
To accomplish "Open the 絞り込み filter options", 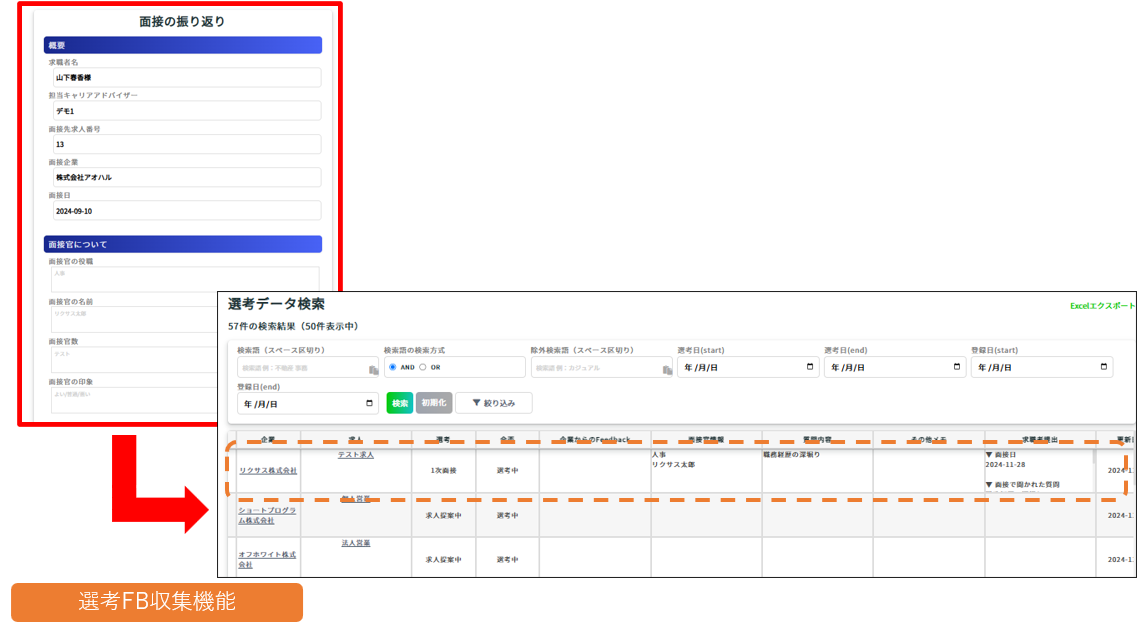I will tap(493, 403).
